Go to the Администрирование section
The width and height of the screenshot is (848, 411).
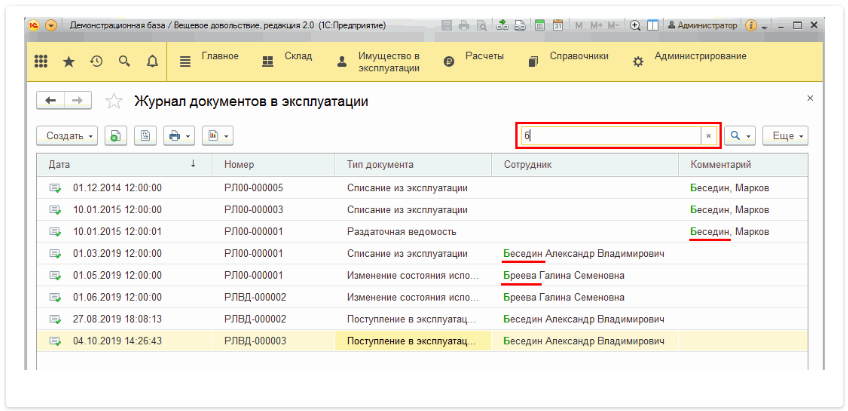coord(699,57)
